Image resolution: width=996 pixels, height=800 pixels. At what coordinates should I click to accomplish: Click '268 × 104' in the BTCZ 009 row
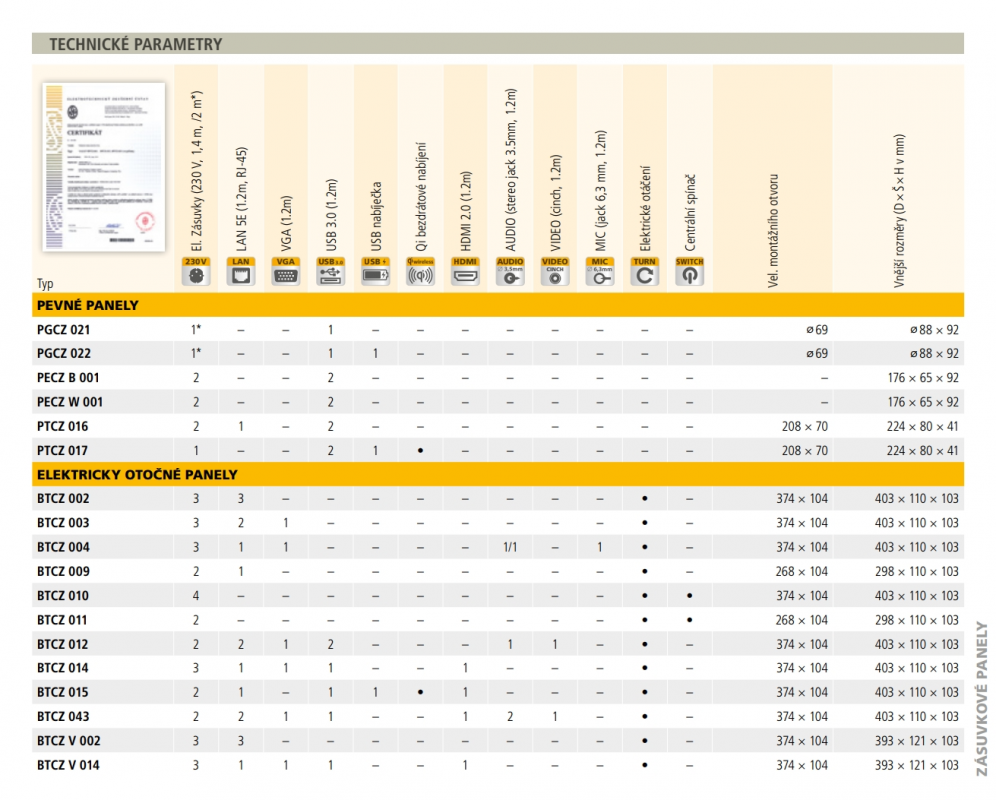802,571
